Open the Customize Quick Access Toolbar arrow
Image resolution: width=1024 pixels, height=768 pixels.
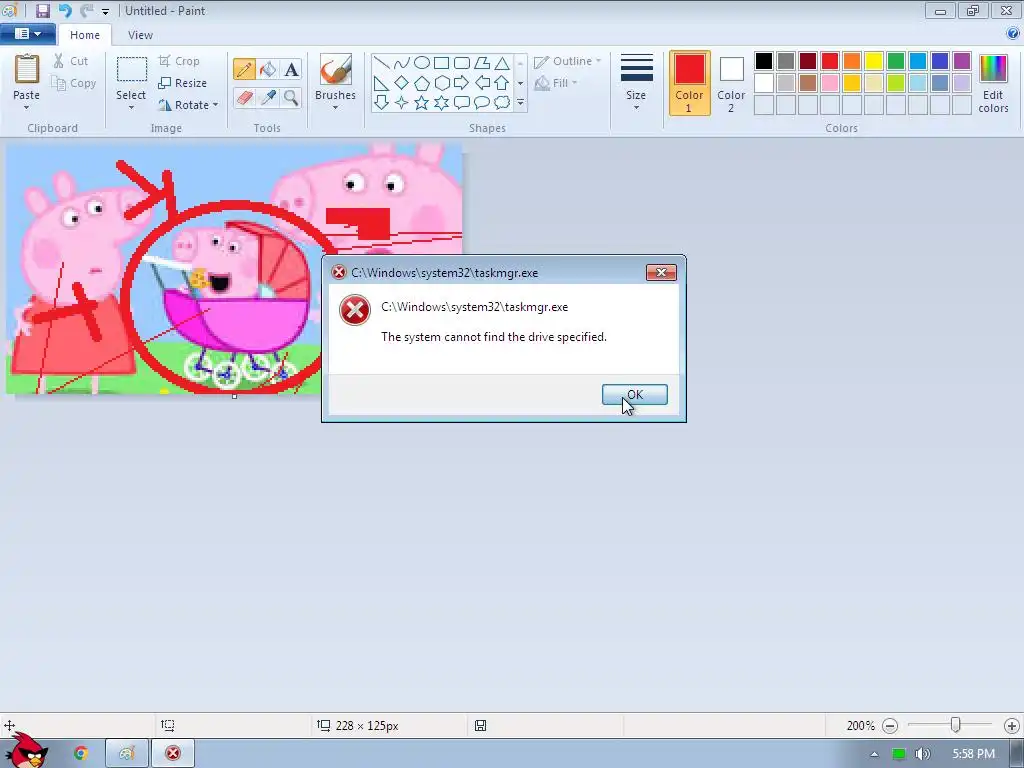click(105, 11)
